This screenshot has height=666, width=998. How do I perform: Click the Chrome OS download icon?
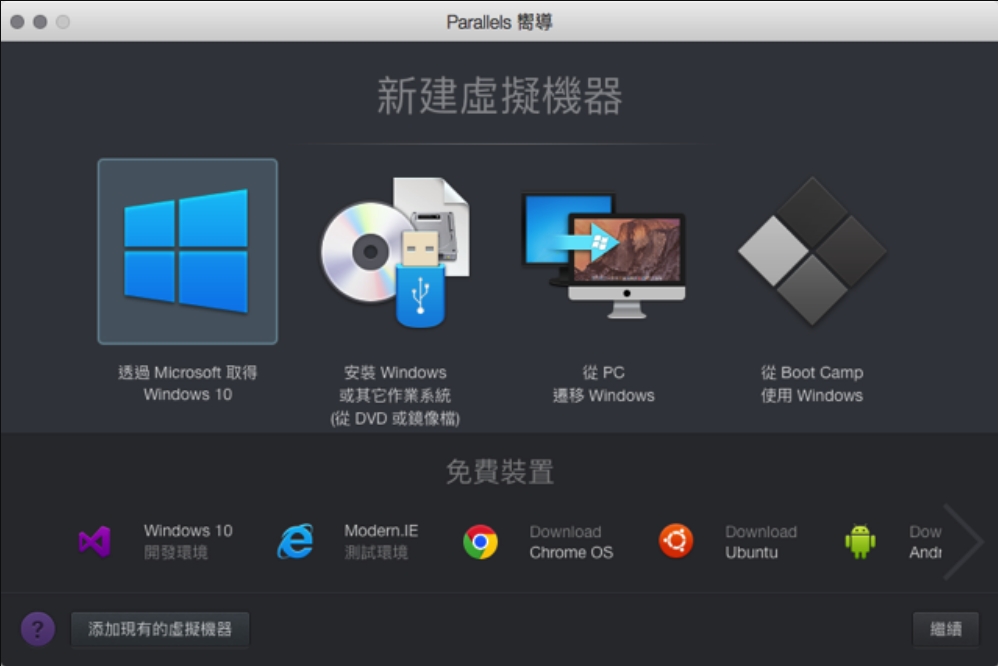481,542
